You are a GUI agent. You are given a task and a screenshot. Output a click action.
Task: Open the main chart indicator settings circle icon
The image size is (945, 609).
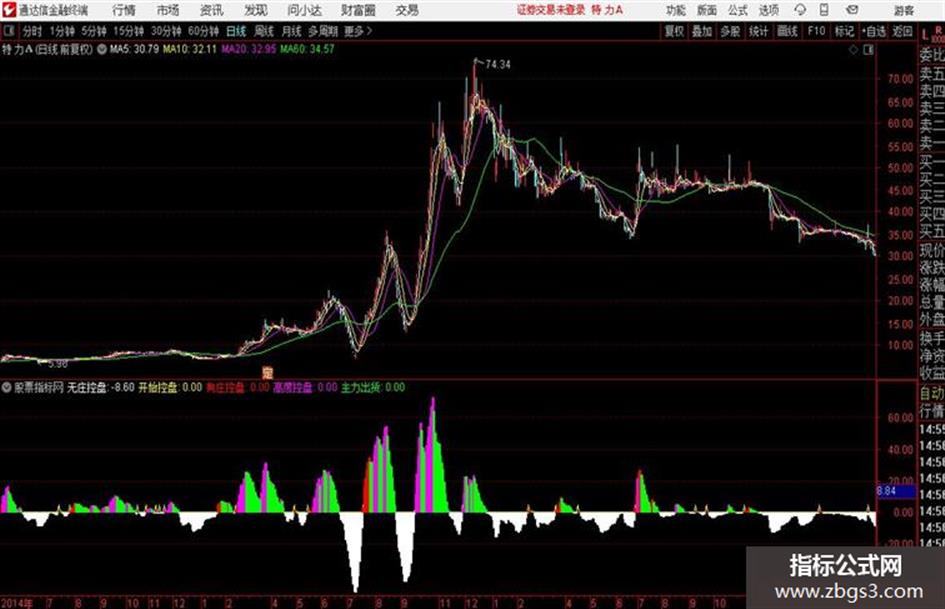point(102,49)
